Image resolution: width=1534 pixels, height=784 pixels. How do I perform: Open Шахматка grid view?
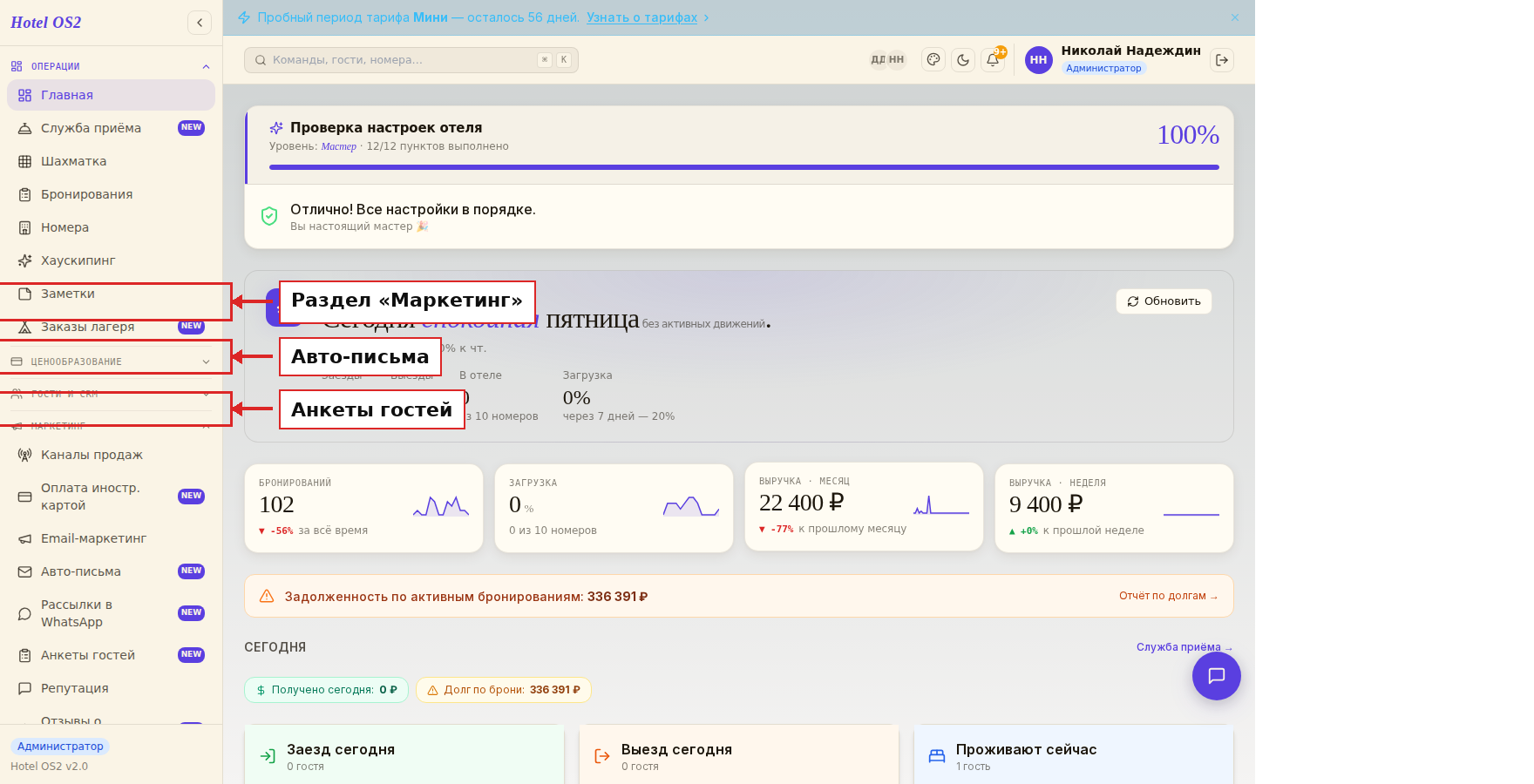111,161
